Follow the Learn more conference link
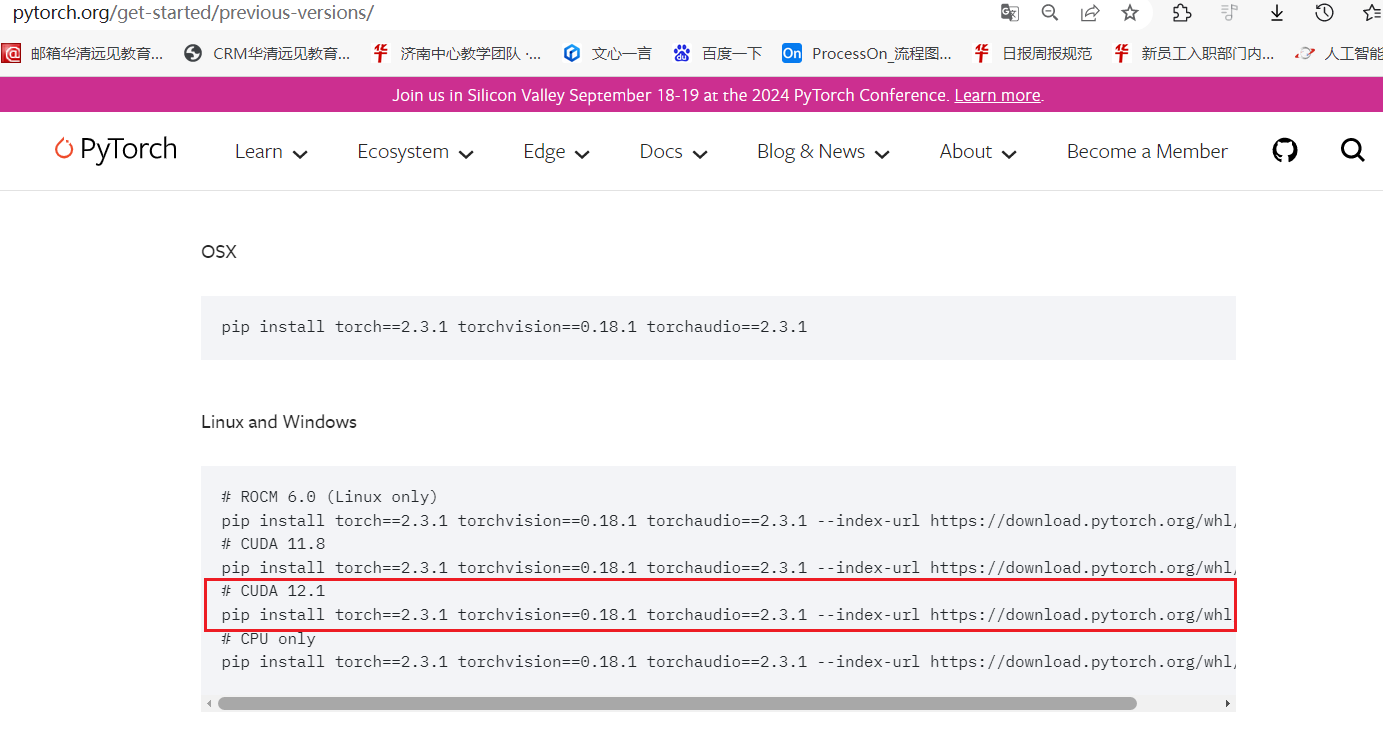 coord(997,95)
